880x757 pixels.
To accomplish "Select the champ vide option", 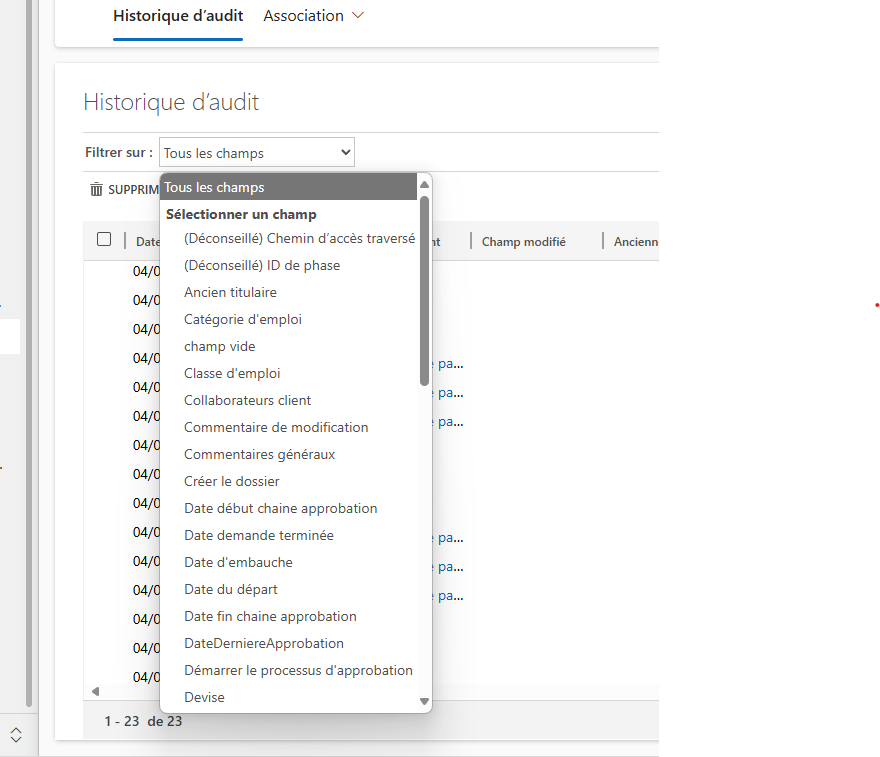I will [219, 346].
